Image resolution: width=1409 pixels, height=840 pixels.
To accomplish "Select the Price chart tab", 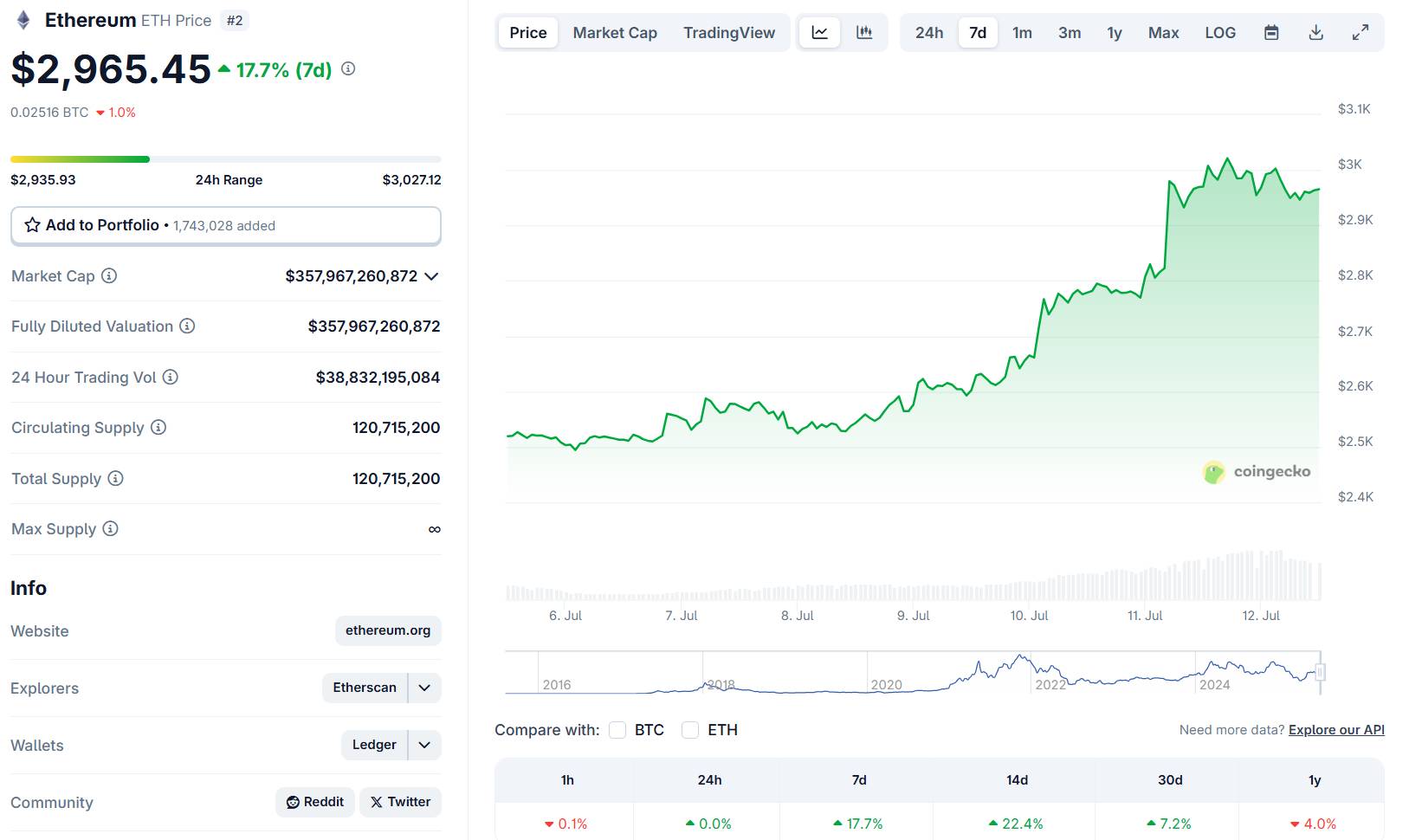I will point(528,33).
